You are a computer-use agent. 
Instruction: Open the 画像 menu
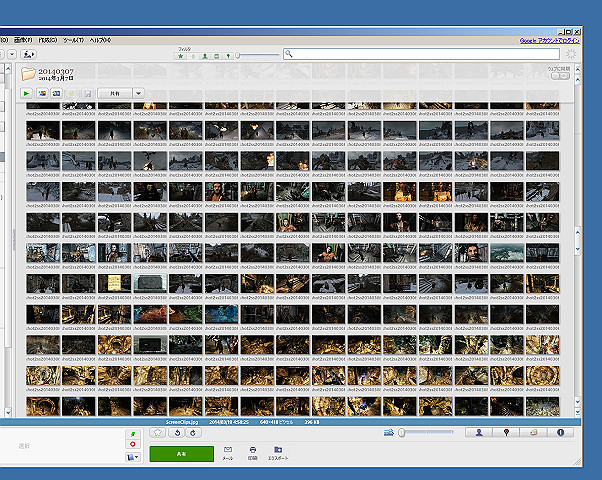click(x=23, y=40)
